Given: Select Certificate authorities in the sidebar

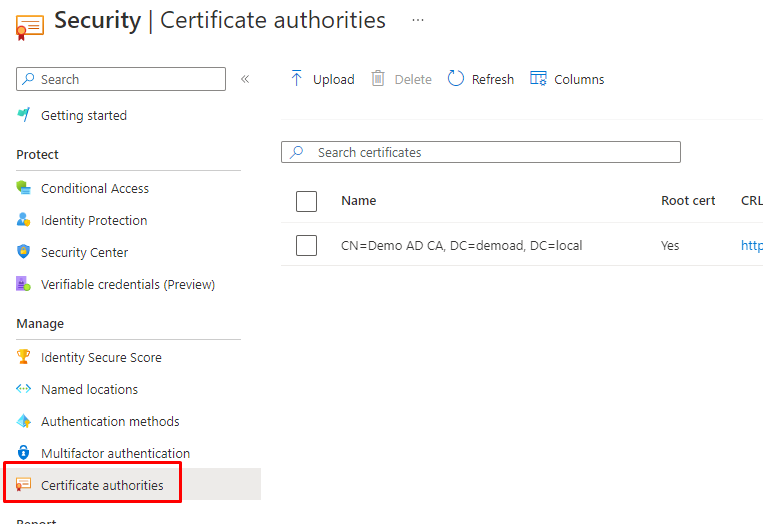Looking at the screenshot, I should 102,485.
